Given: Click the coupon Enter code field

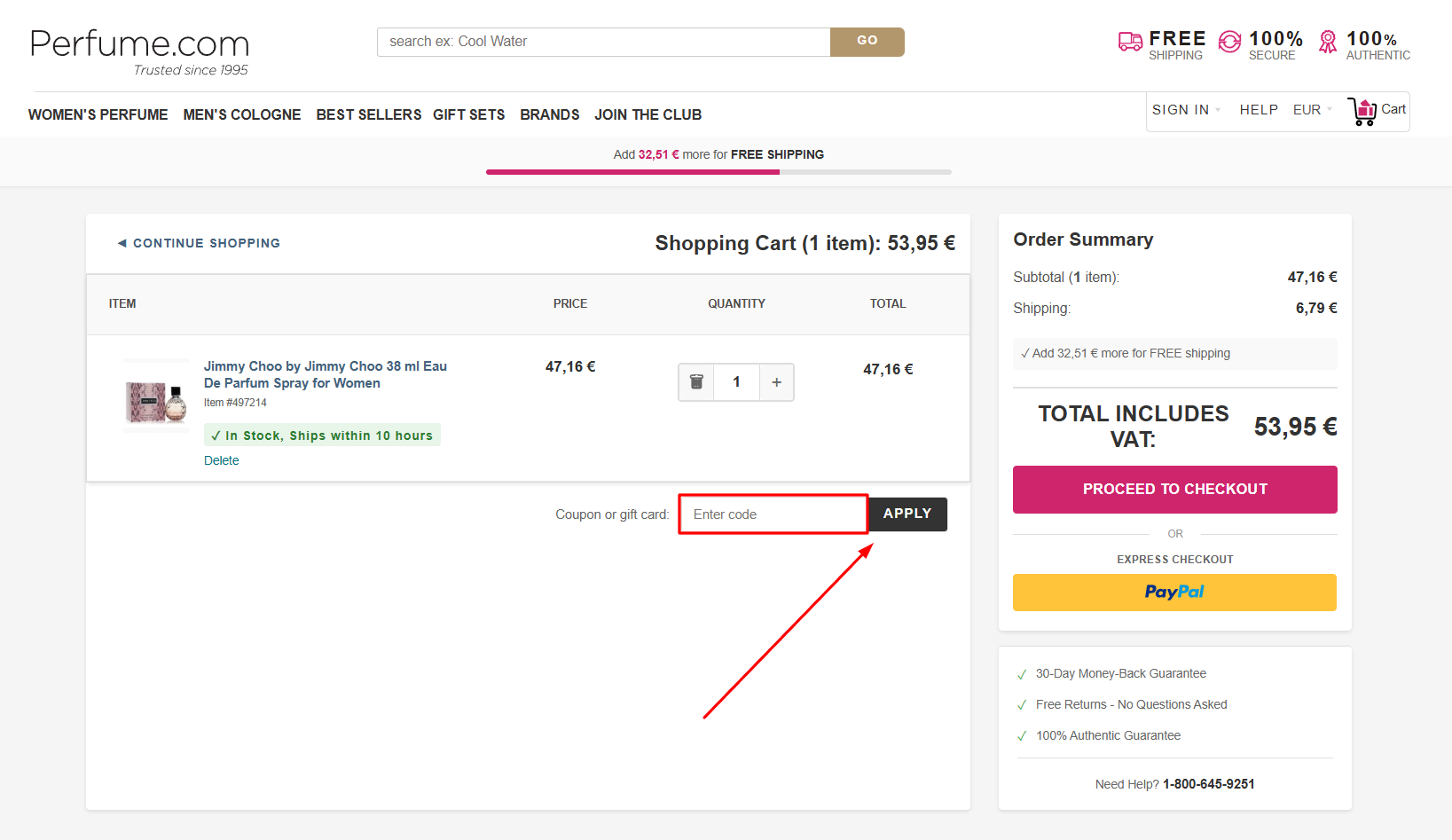Looking at the screenshot, I should coord(773,514).
